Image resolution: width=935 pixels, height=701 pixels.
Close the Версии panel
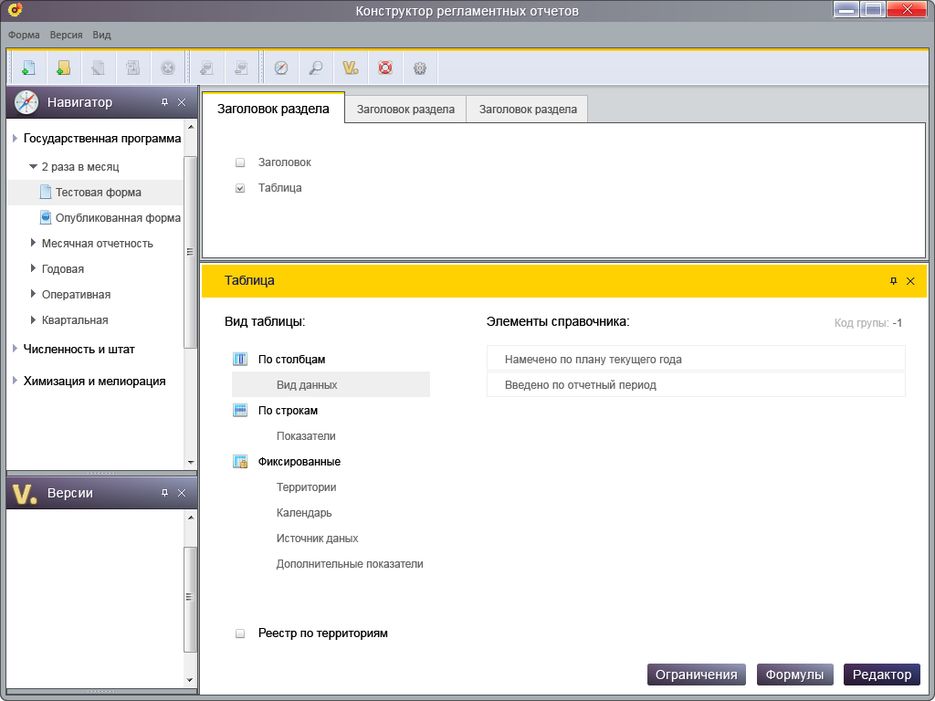pyautogui.click(x=181, y=492)
